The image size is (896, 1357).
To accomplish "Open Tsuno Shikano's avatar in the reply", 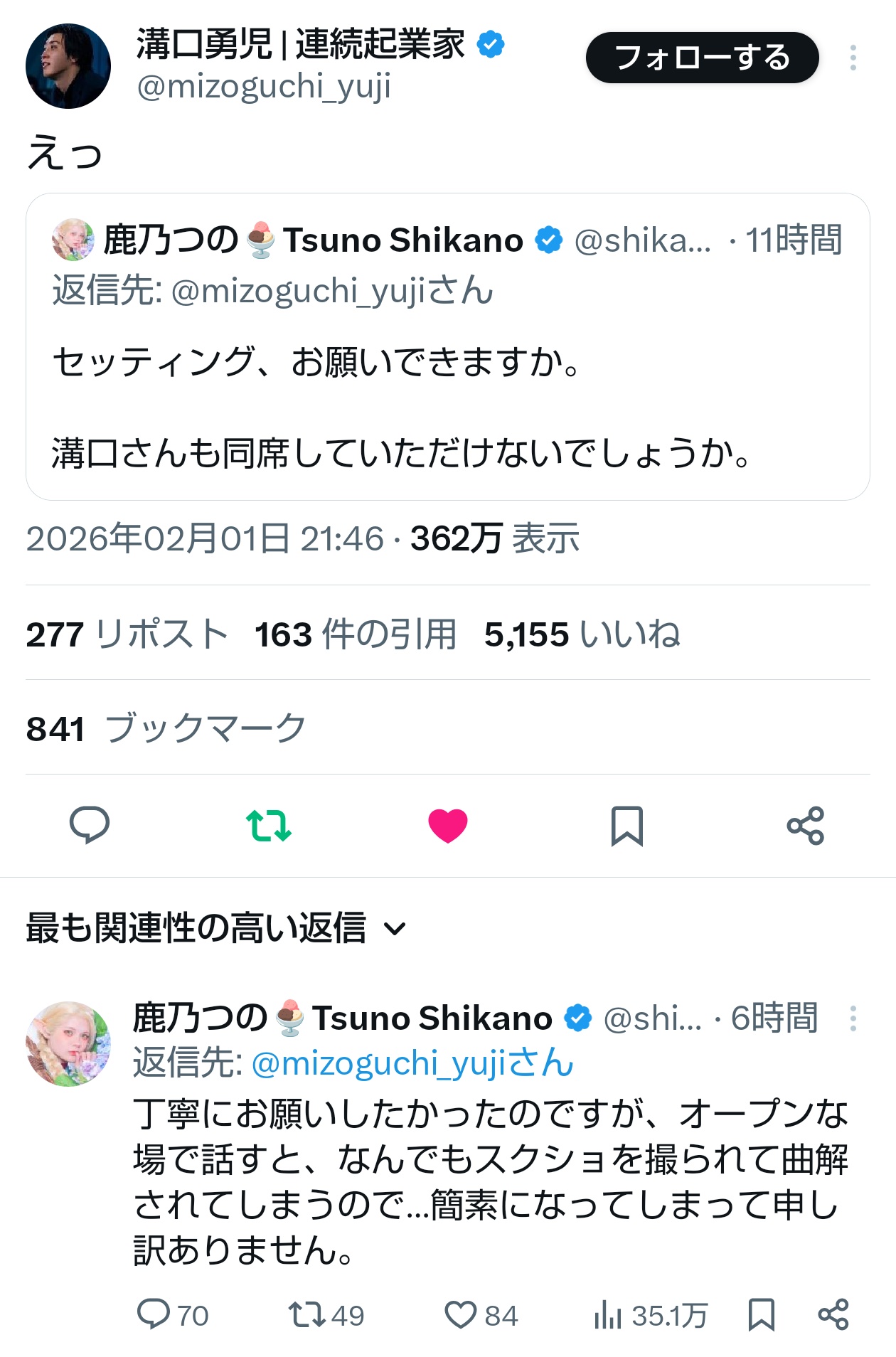I will click(68, 1043).
